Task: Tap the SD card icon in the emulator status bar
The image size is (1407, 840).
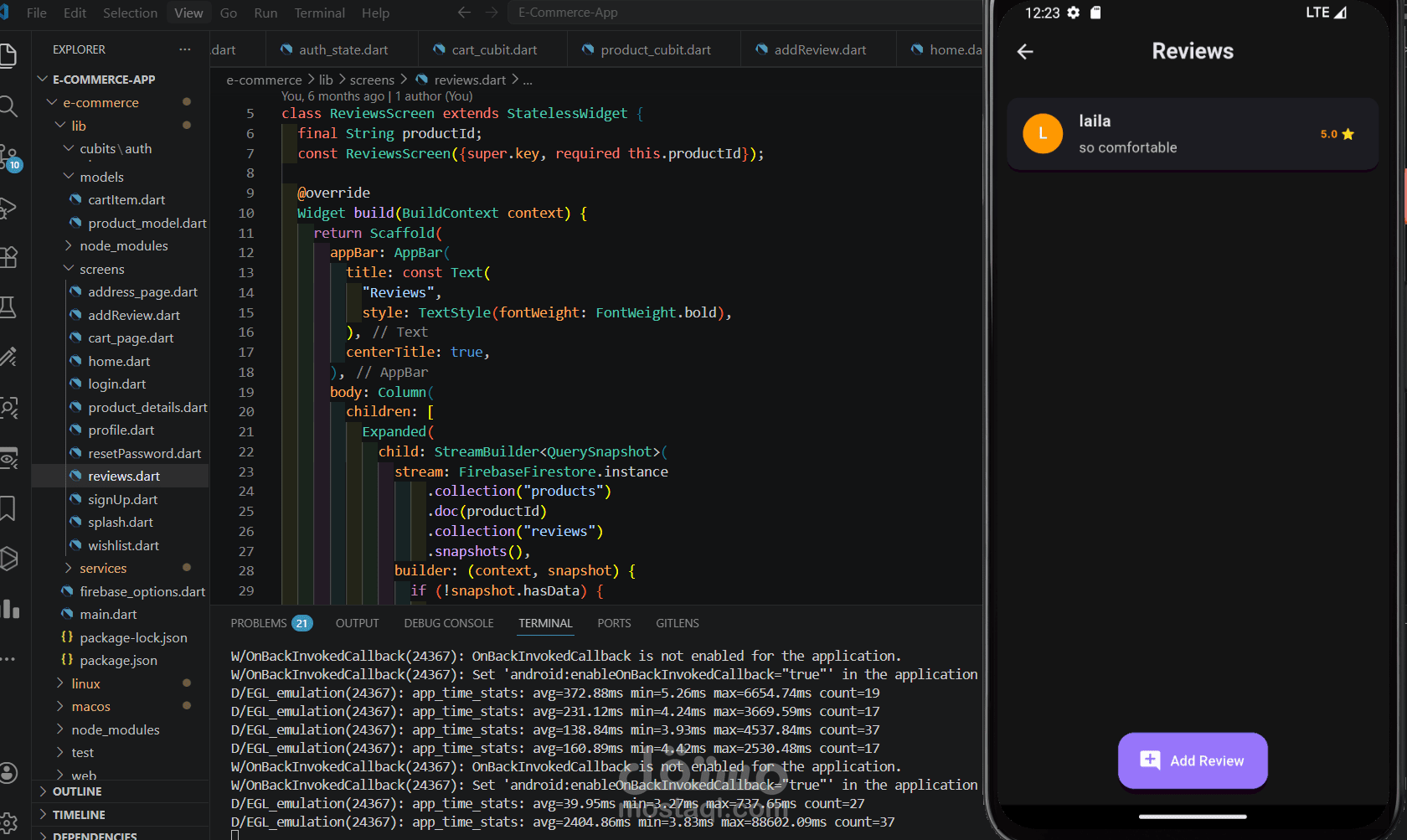Action: [x=1095, y=13]
